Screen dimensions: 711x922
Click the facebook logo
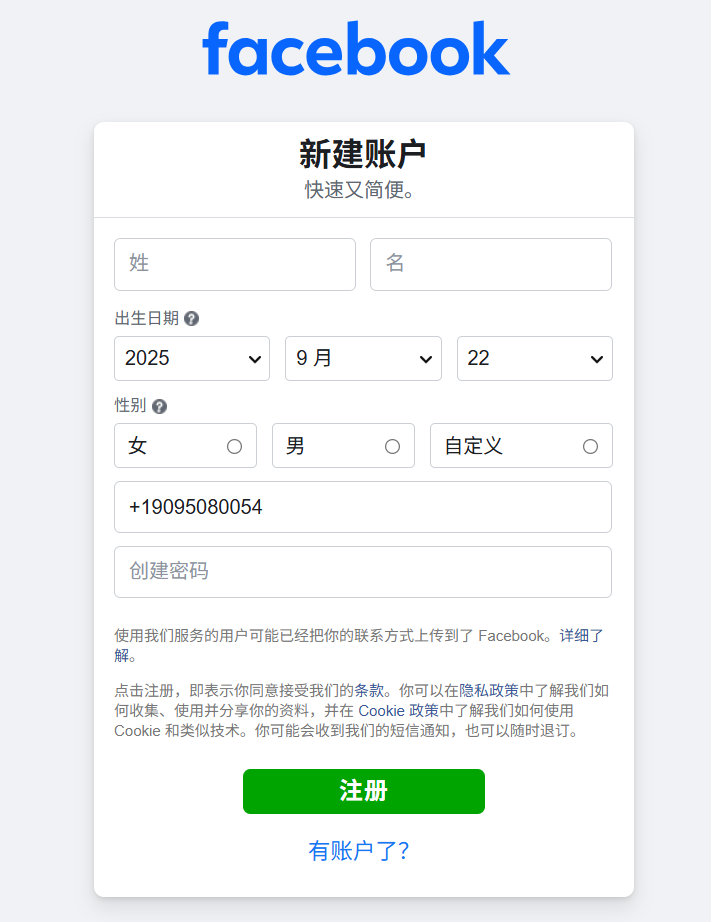356,48
